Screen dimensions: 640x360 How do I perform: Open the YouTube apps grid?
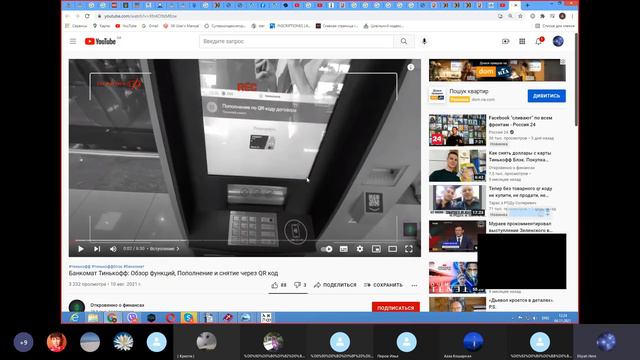(x=522, y=41)
